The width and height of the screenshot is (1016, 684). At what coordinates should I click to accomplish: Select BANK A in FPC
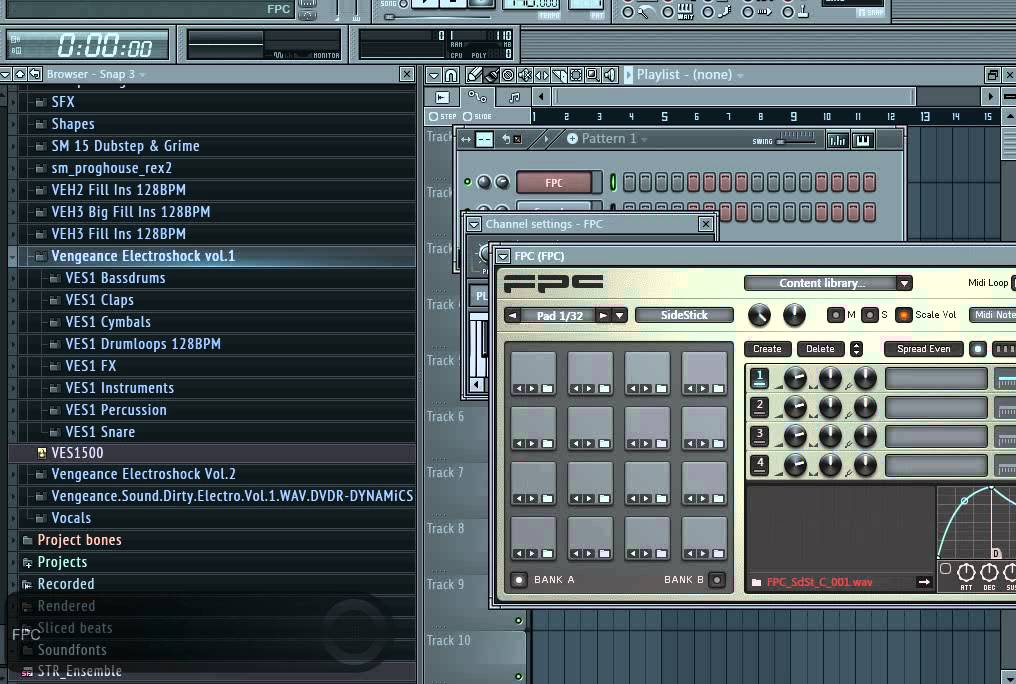click(519, 580)
